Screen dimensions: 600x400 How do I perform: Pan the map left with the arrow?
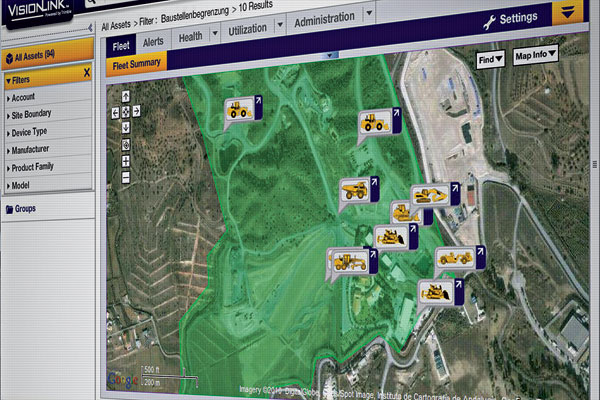point(116,113)
